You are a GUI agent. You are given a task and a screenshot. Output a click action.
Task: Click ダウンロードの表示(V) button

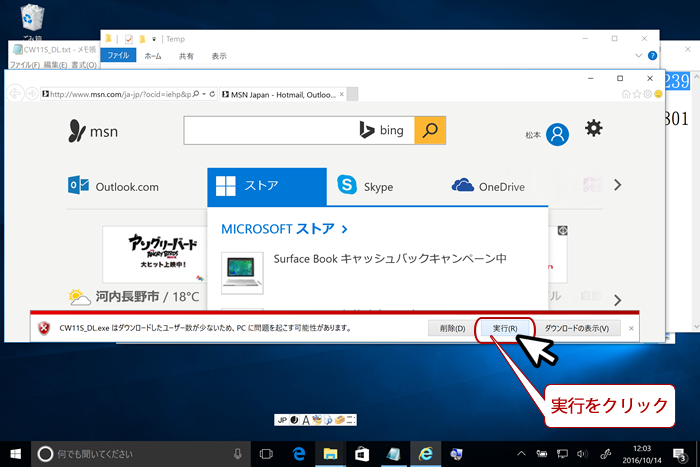576,328
